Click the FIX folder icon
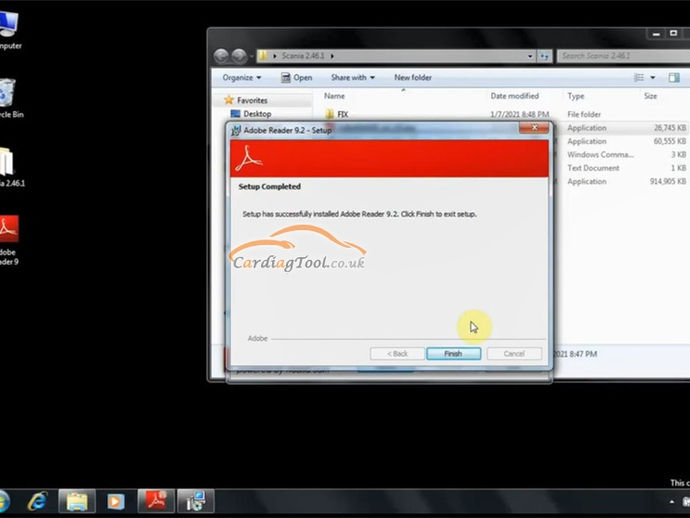This screenshot has height=518, width=690. click(x=330, y=114)
